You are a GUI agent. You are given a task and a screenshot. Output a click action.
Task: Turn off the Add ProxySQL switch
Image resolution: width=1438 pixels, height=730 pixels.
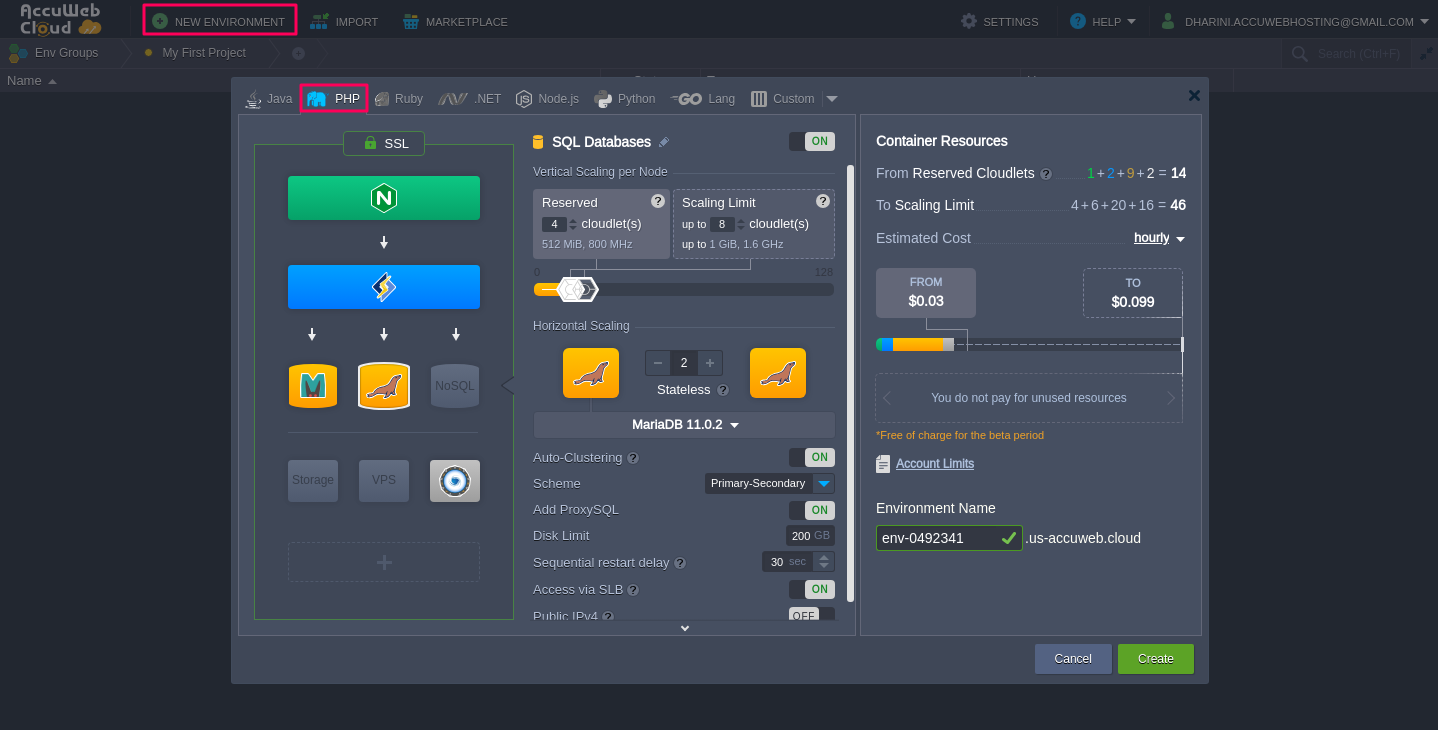(x=811, y=510)
